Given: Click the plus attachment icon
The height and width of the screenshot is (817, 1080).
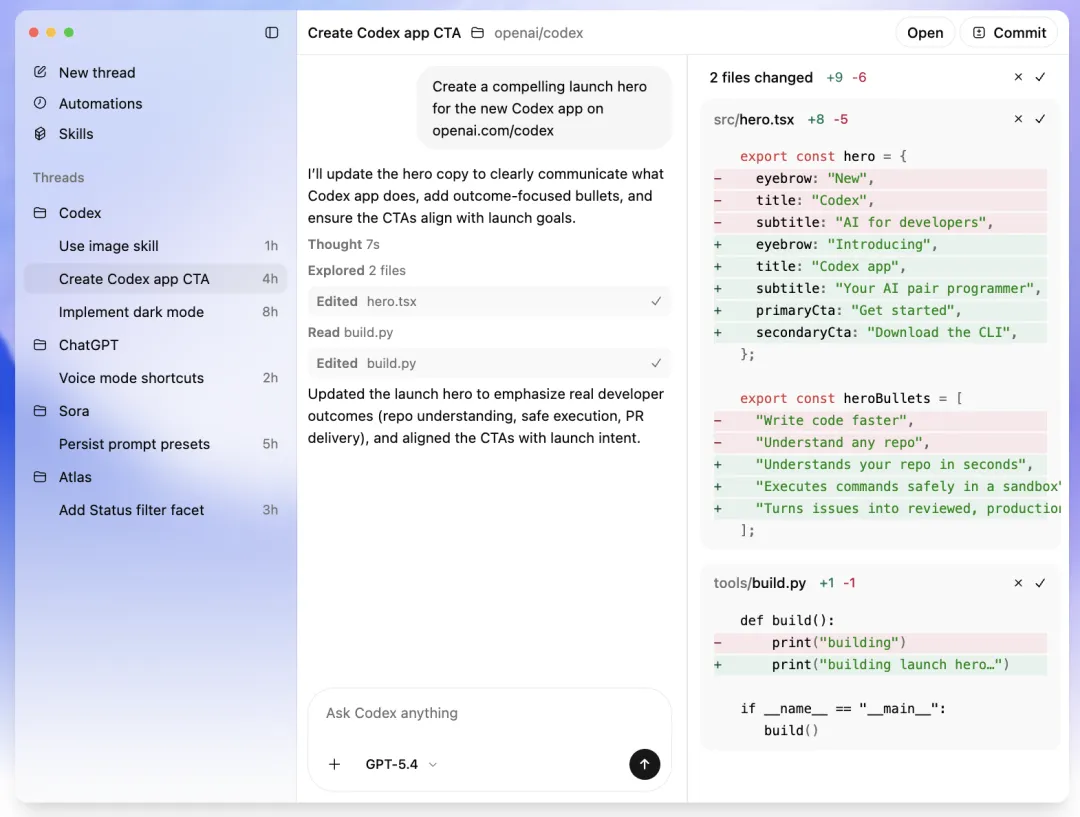Looking at the screenshot, I should click(x=334, y=764).
